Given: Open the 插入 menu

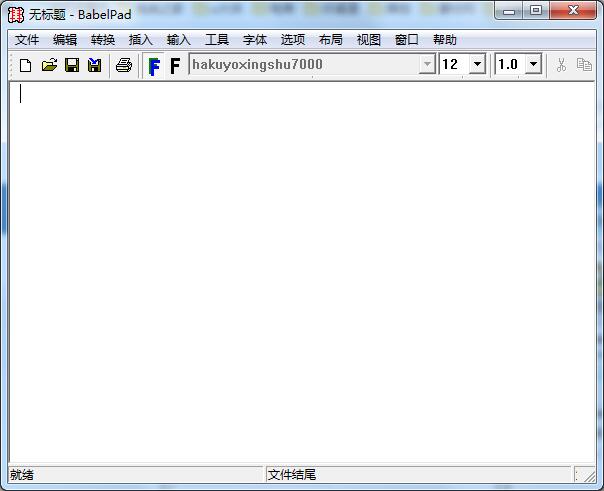Looking at the screenshot, I should 141,40.
